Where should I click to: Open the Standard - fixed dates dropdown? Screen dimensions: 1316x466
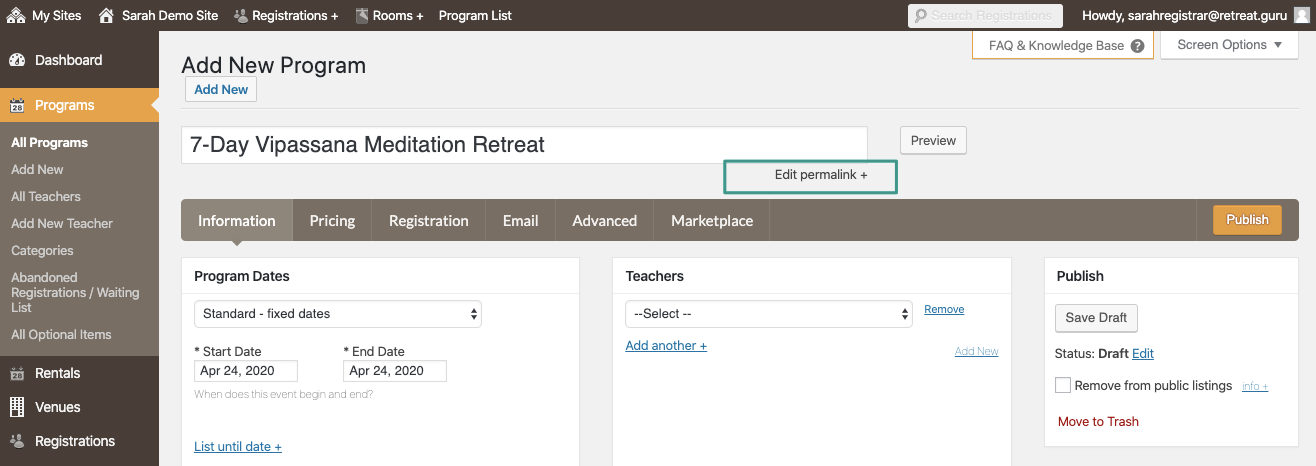pyautogui.click(x=338, y=314)
